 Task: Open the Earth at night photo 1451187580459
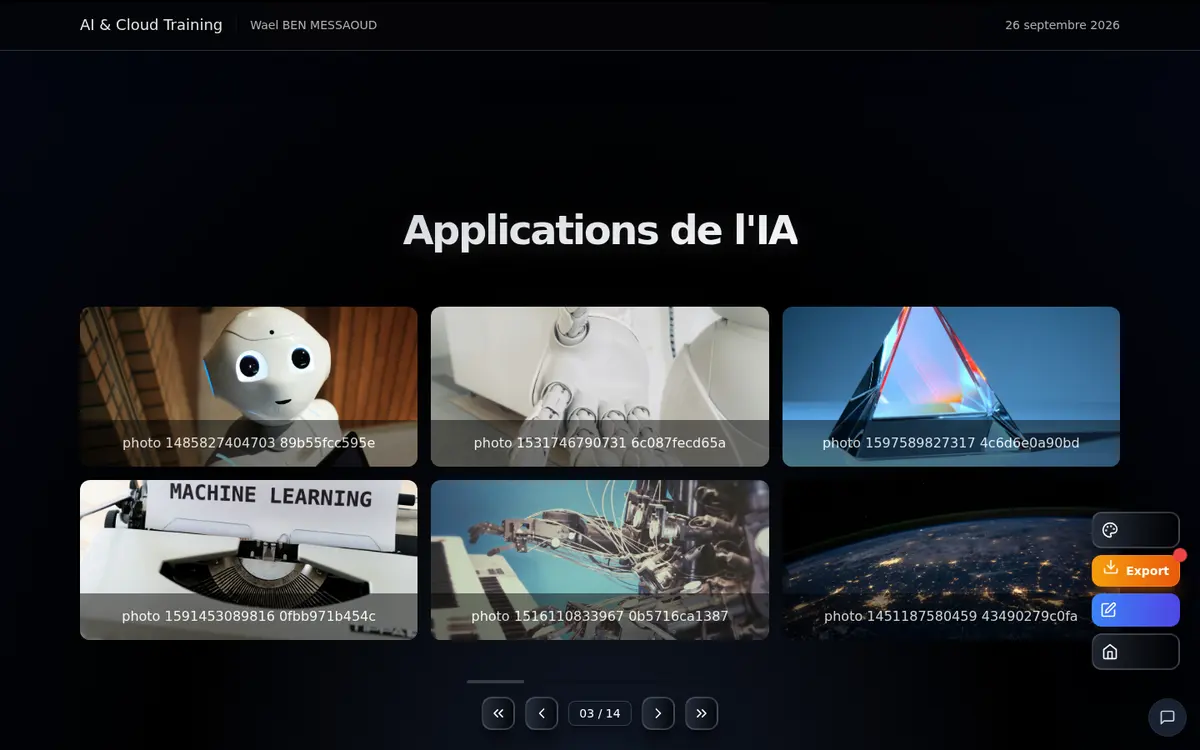click(x=951, y=560)
